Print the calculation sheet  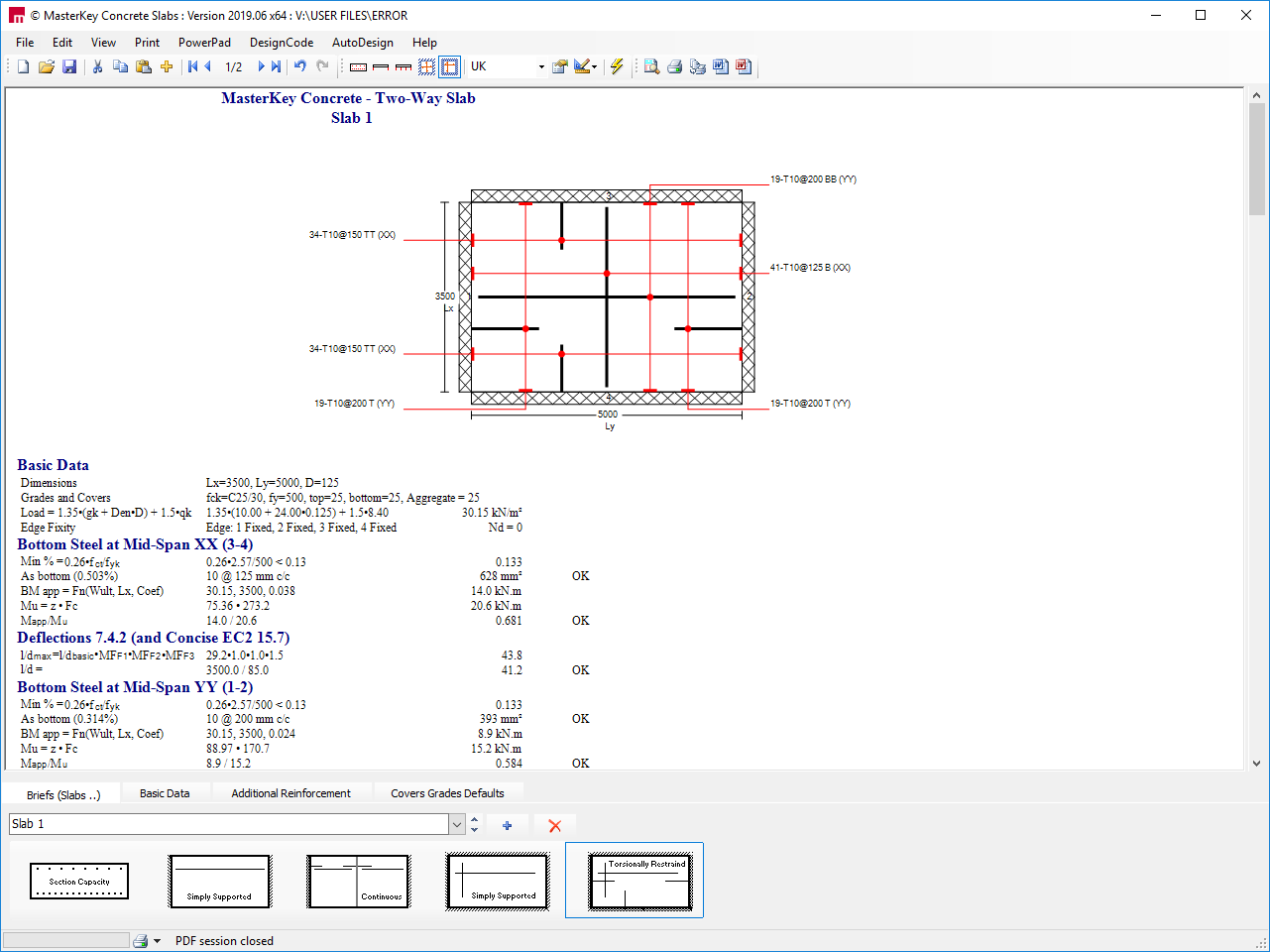click(x=675, y=66)
